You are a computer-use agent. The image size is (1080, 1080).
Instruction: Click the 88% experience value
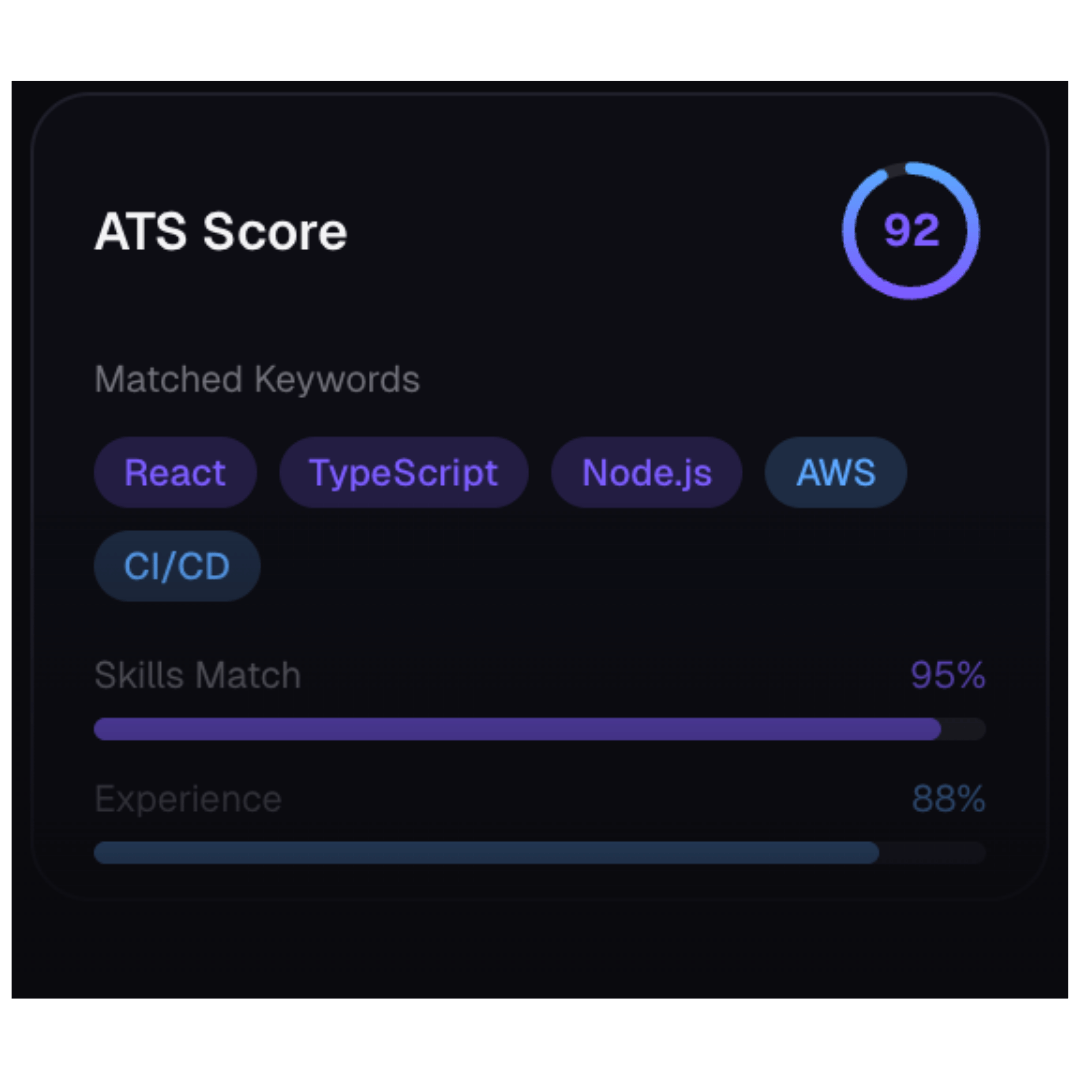[948, 799]
